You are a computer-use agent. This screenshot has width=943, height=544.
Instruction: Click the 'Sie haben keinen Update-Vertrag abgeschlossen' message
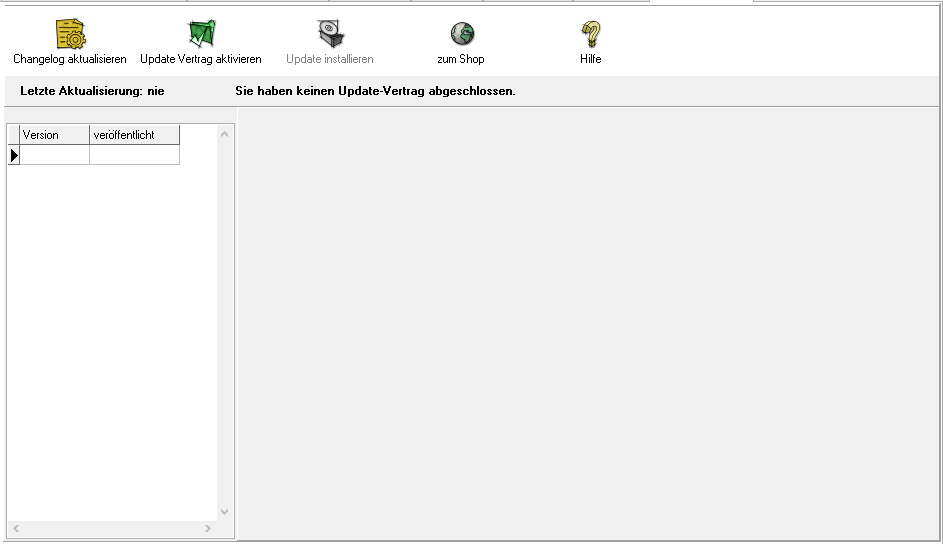click(375, 91)
